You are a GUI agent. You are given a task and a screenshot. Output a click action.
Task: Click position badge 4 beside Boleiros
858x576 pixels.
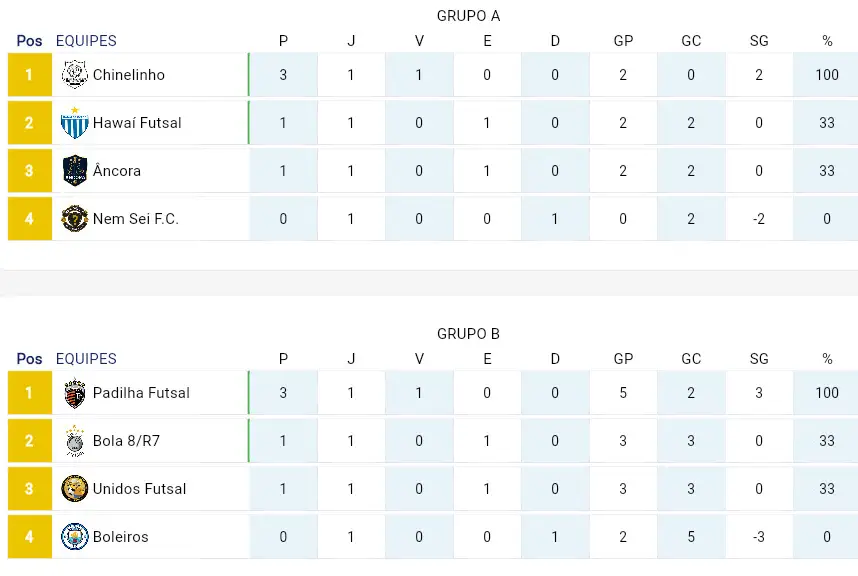click(x=30, y=537)
